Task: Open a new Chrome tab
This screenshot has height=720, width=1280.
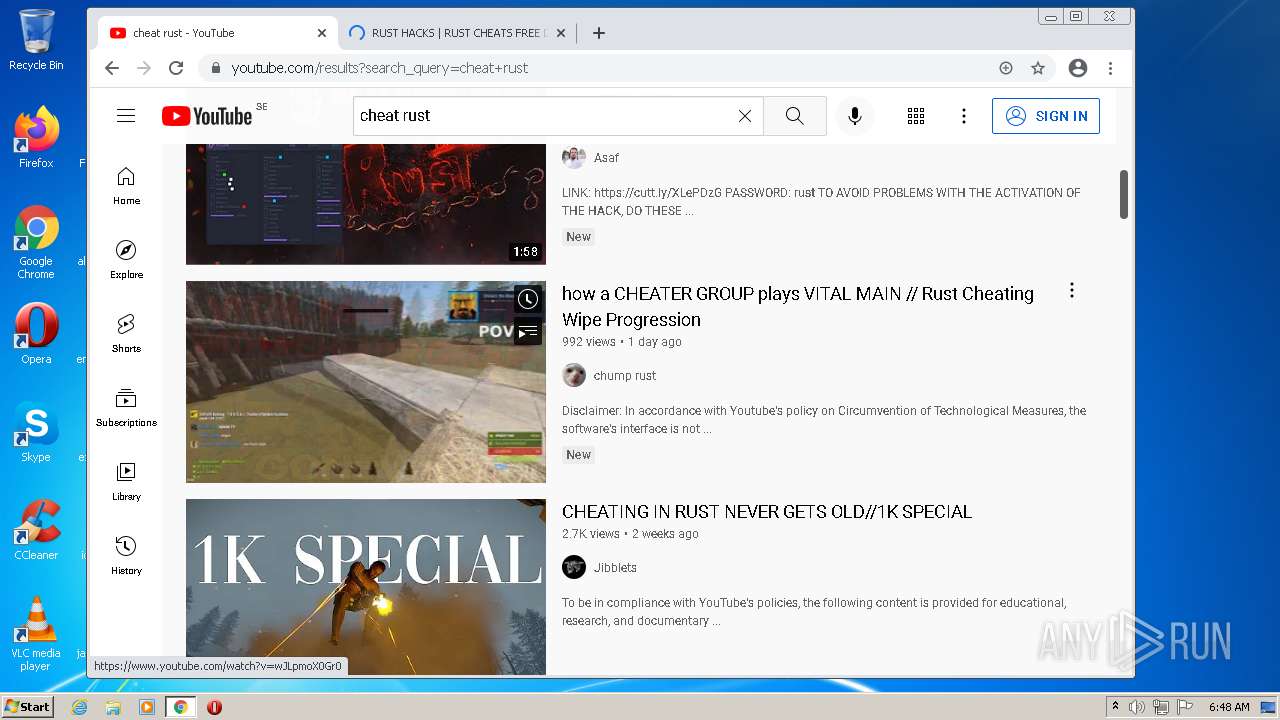Action: (x=599, y=33)
